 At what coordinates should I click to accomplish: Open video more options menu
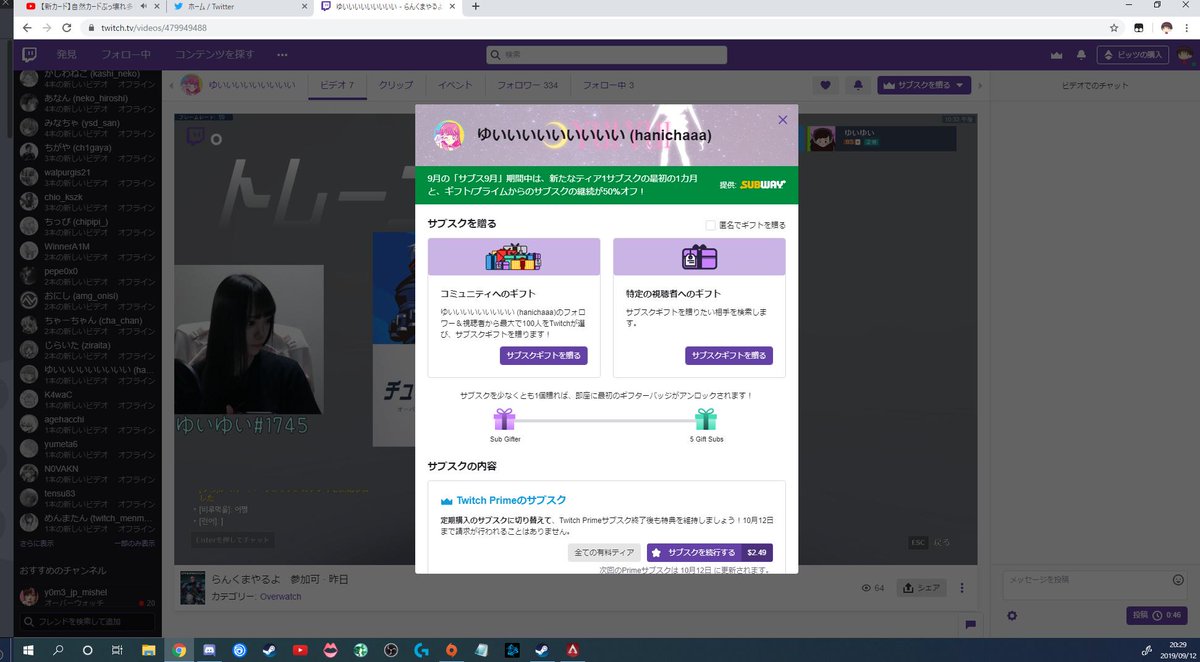click(x=962, y=588)
